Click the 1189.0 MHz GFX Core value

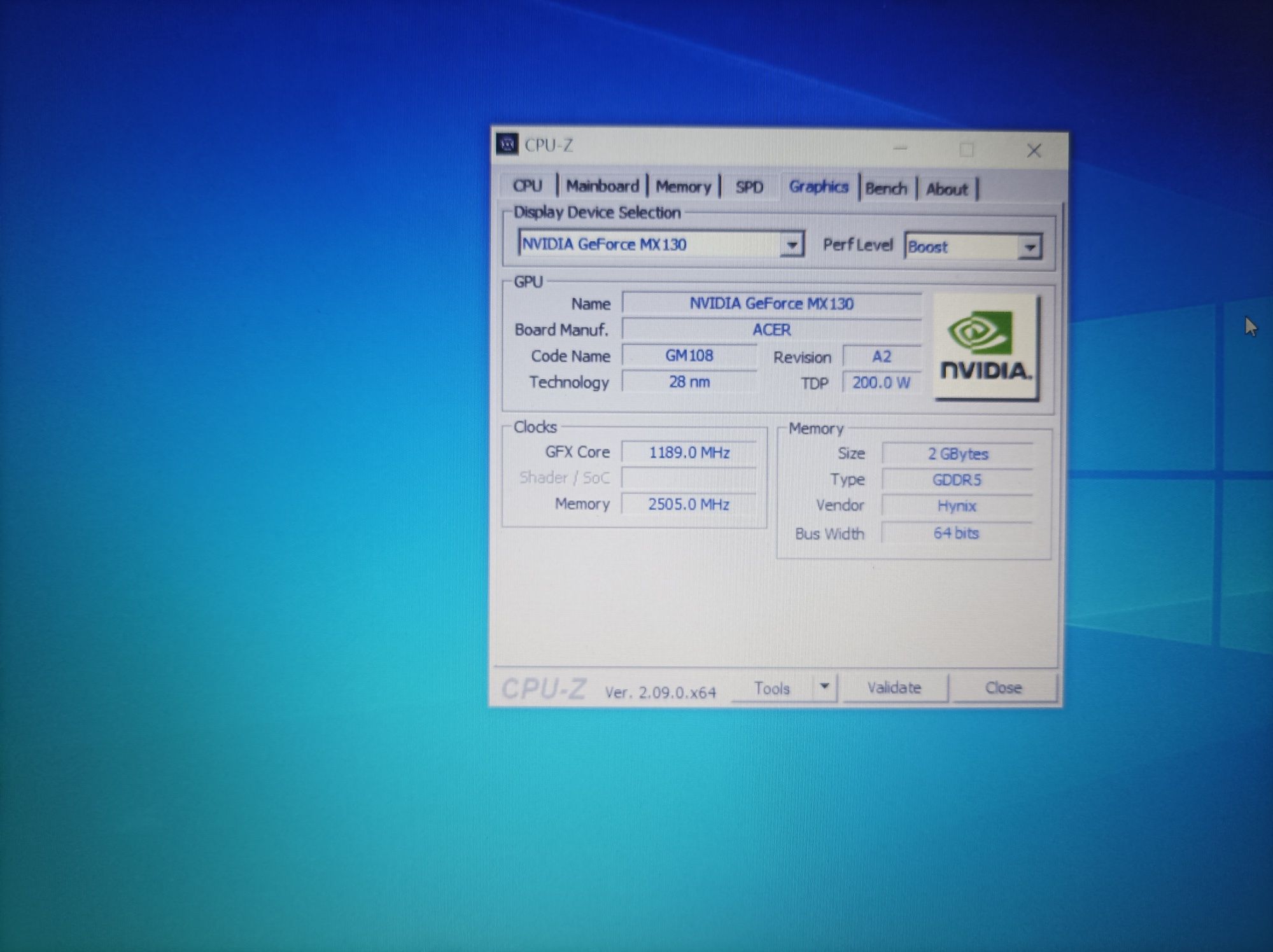point(689,452)
